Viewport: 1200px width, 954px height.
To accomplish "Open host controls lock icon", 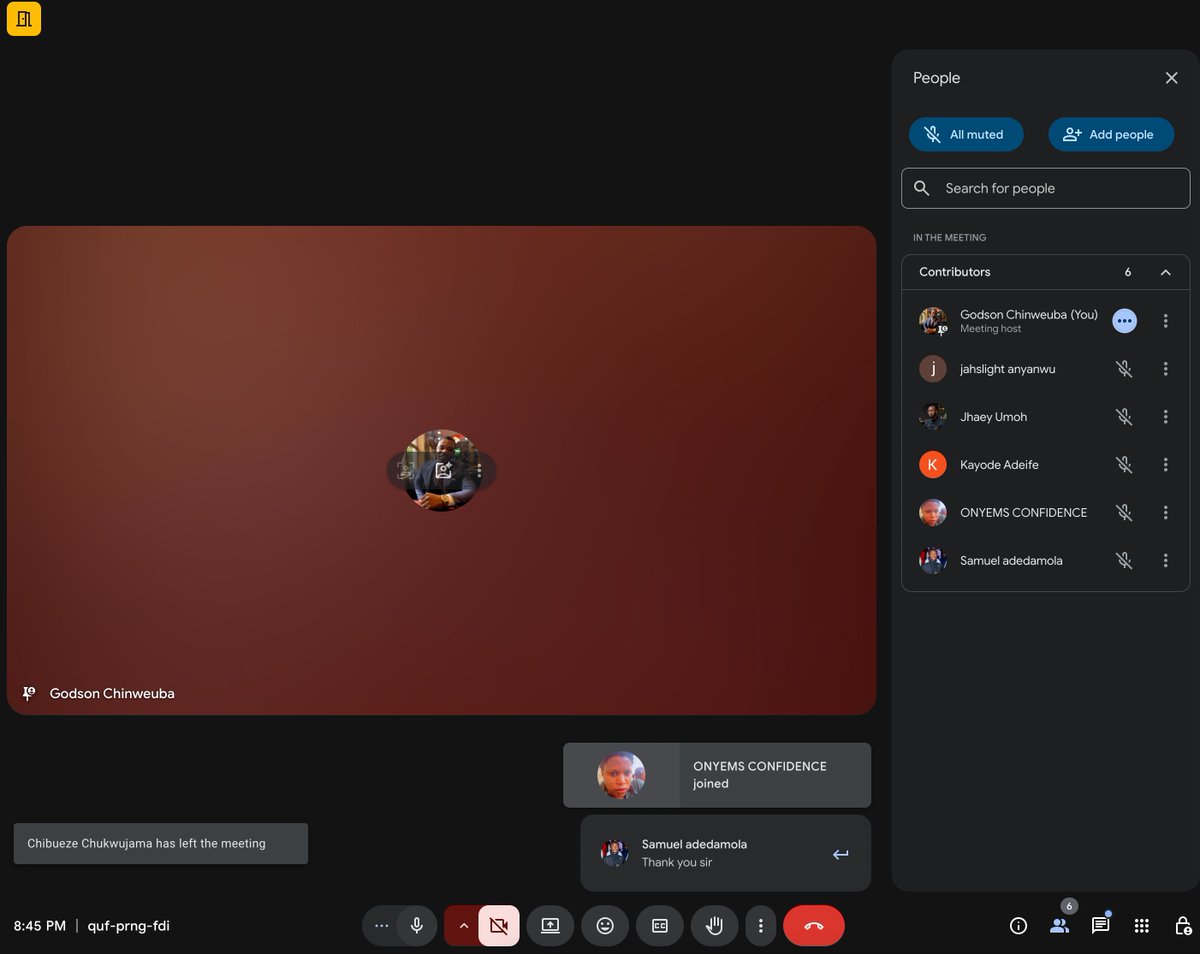I will click(1183, 926).
